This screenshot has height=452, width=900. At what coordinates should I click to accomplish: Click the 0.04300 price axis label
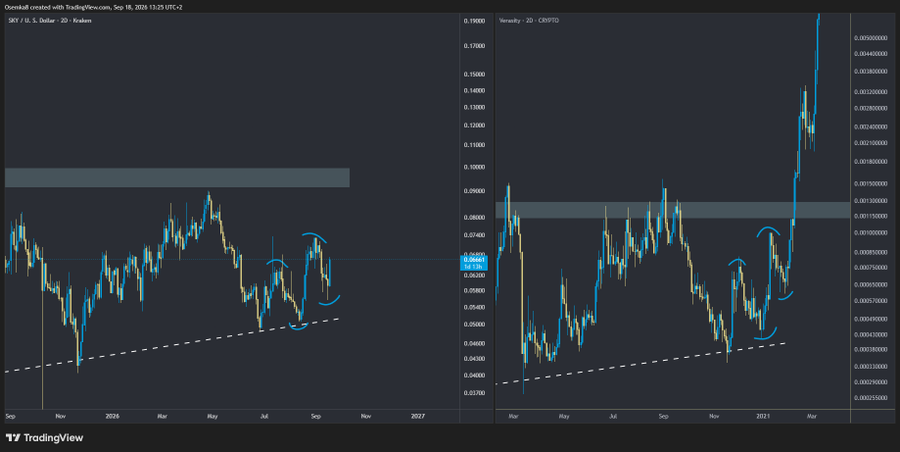[474, 359]
